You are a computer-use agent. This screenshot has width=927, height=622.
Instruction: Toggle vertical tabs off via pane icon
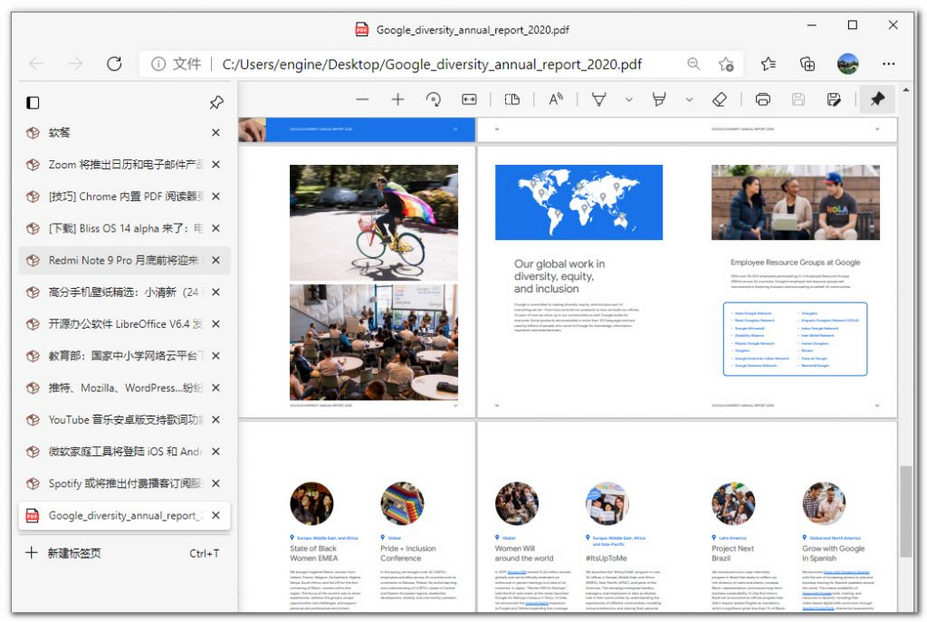[x=33, y=102]
